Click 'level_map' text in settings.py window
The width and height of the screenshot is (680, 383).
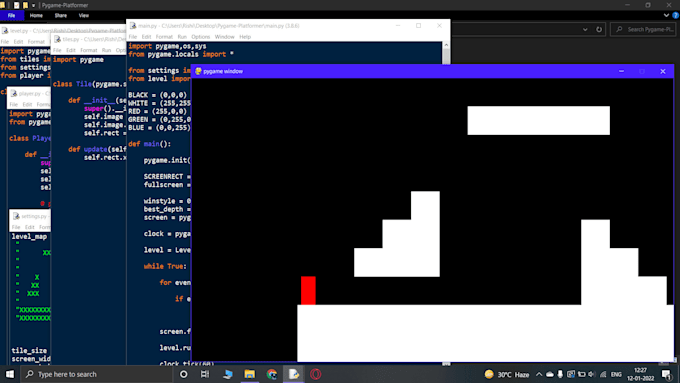[29, 236]
